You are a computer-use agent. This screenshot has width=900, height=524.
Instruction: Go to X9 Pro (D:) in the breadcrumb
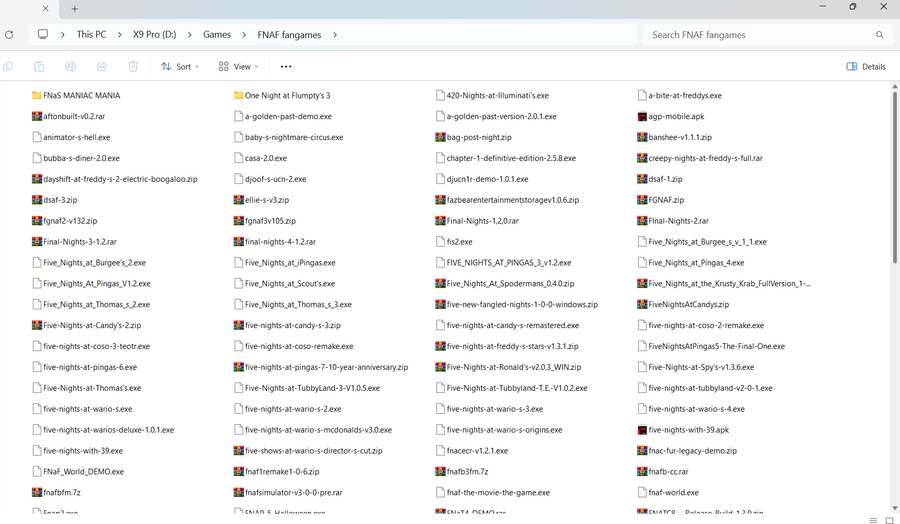154,34
